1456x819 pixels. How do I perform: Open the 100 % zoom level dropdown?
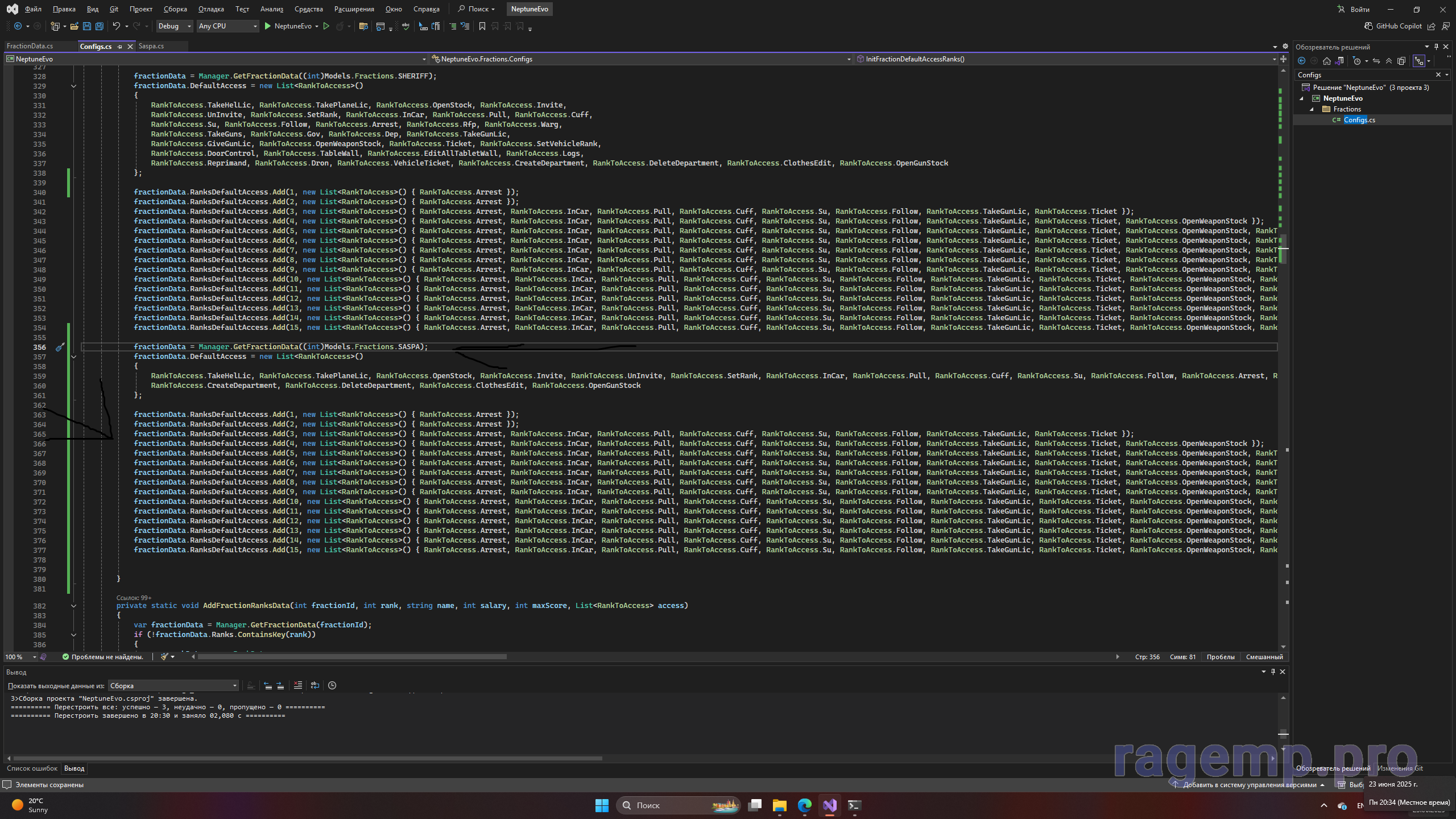pos(21,657)
